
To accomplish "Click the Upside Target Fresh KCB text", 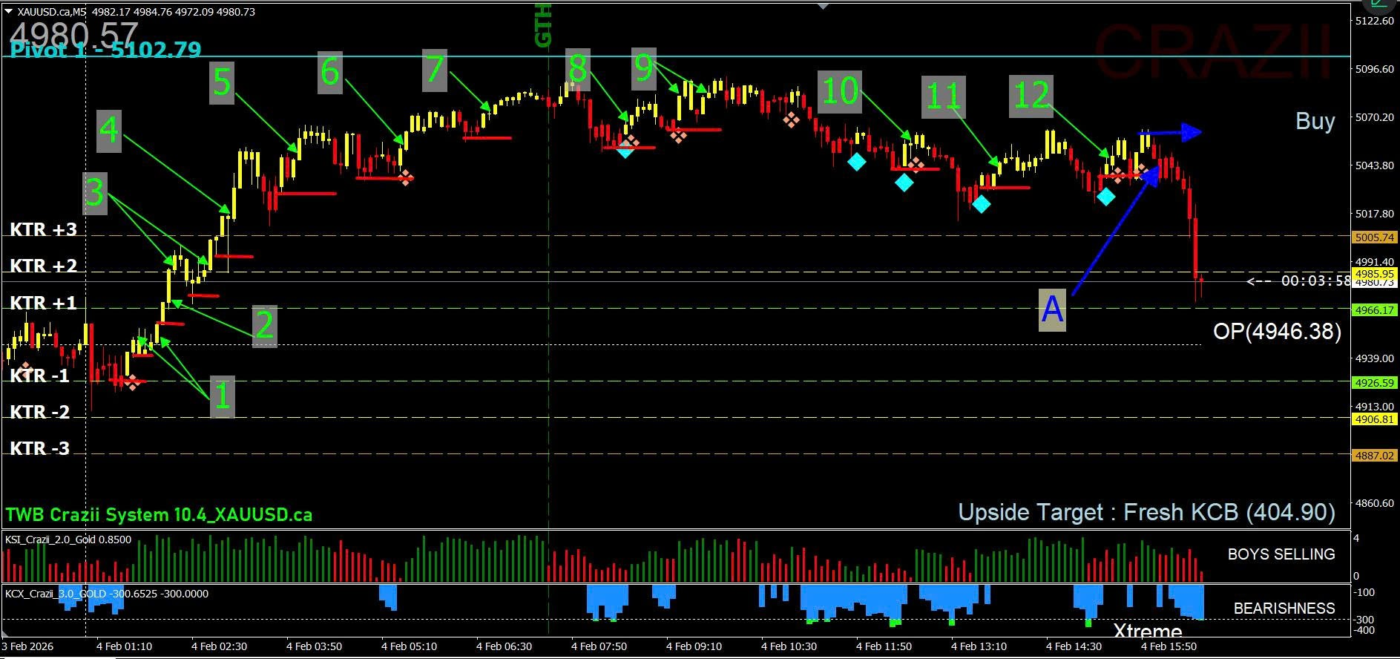I will point(1146,512).
